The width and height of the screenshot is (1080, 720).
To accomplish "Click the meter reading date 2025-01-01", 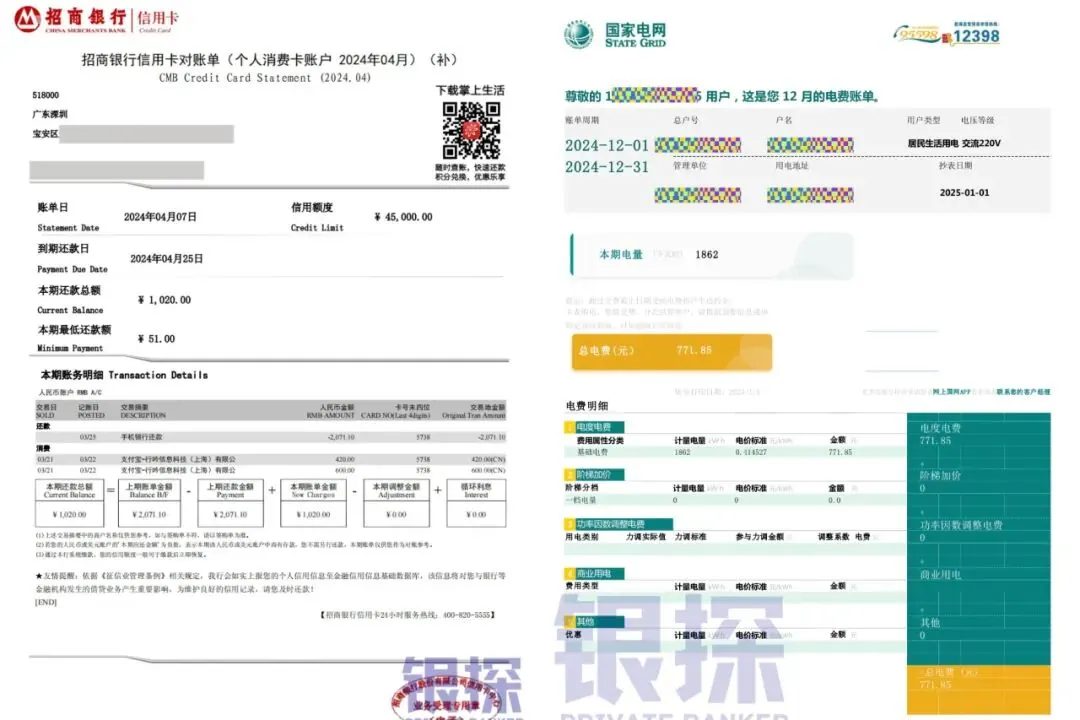I will point(964,193).
